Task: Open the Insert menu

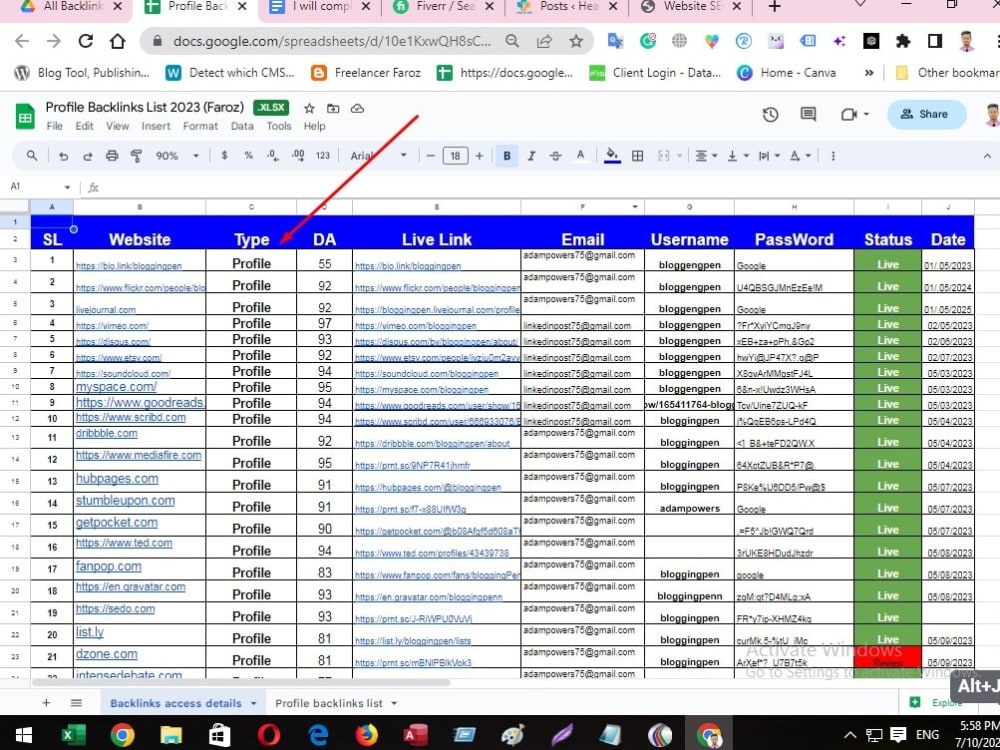Action: click(156, 126)
